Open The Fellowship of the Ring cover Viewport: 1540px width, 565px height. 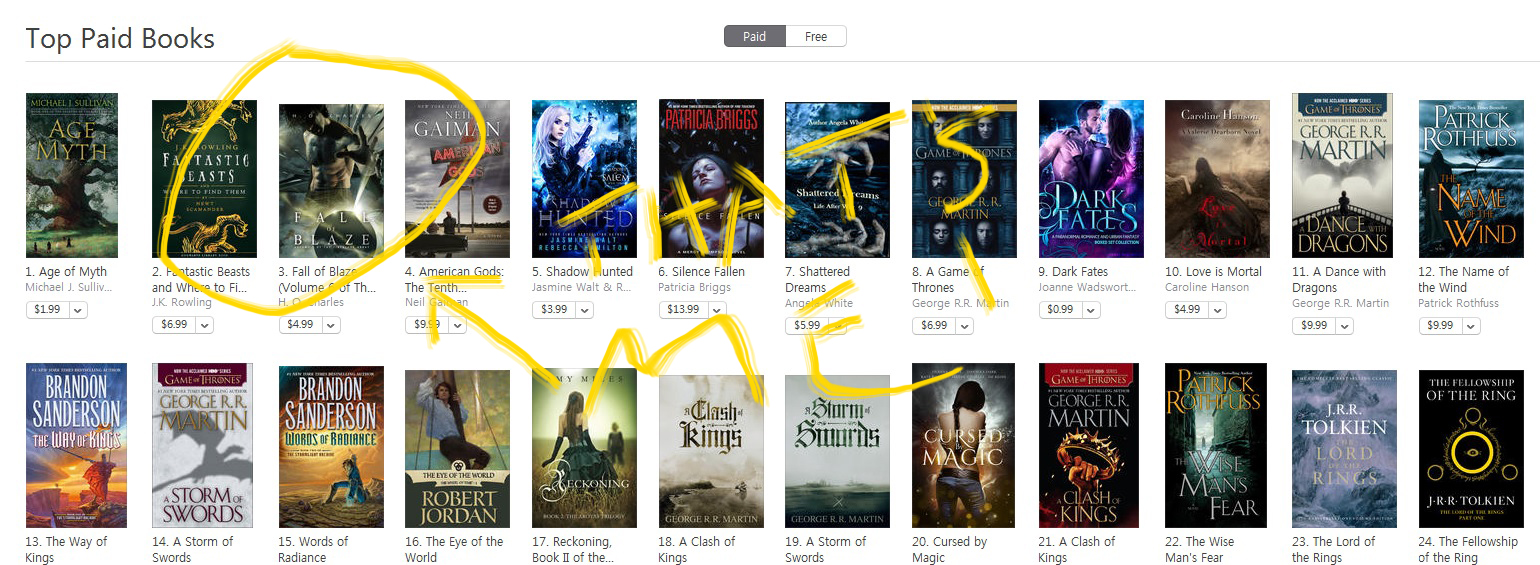[1471, 449]
